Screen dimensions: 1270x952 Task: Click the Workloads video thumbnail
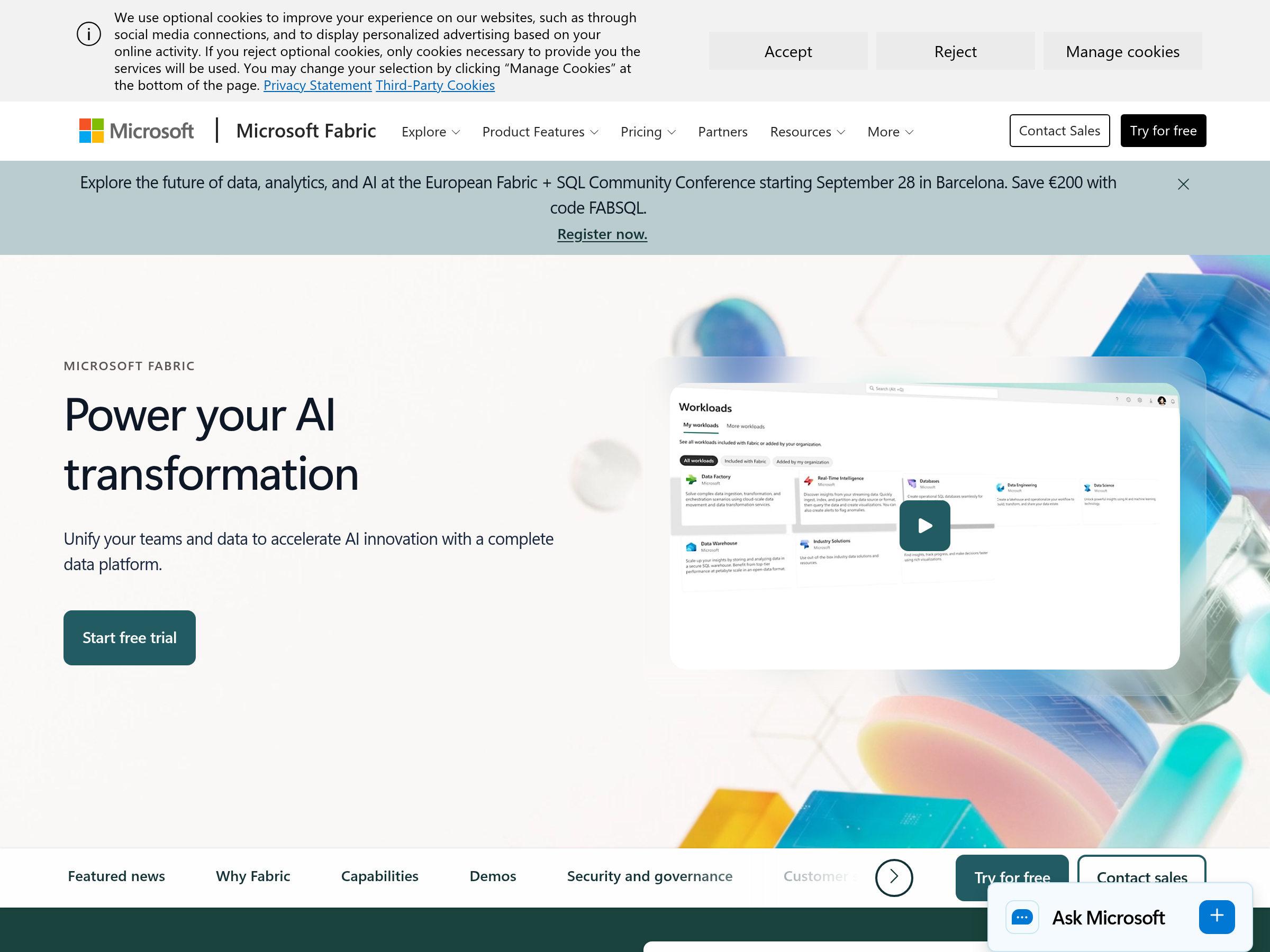(x=924, y=525)
